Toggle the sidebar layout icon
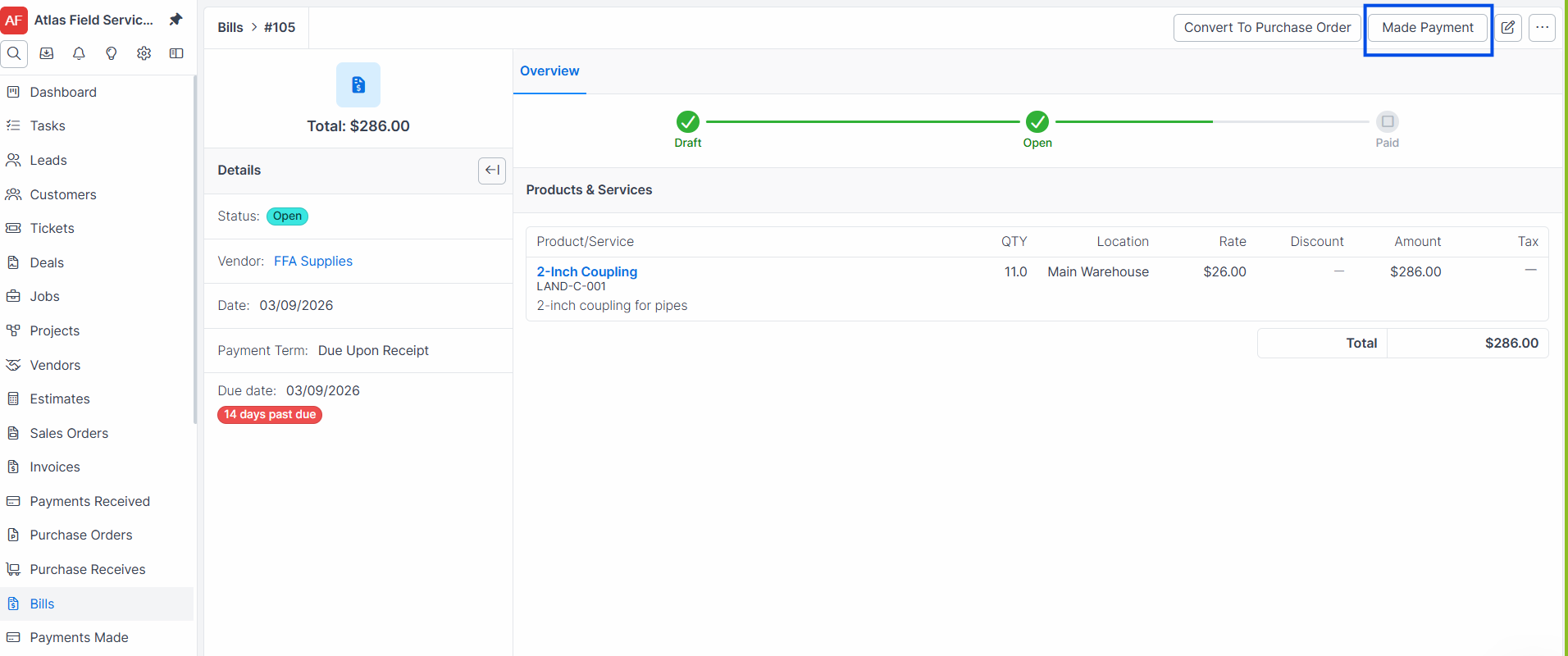1568x656 pixels. pos(176,53)
